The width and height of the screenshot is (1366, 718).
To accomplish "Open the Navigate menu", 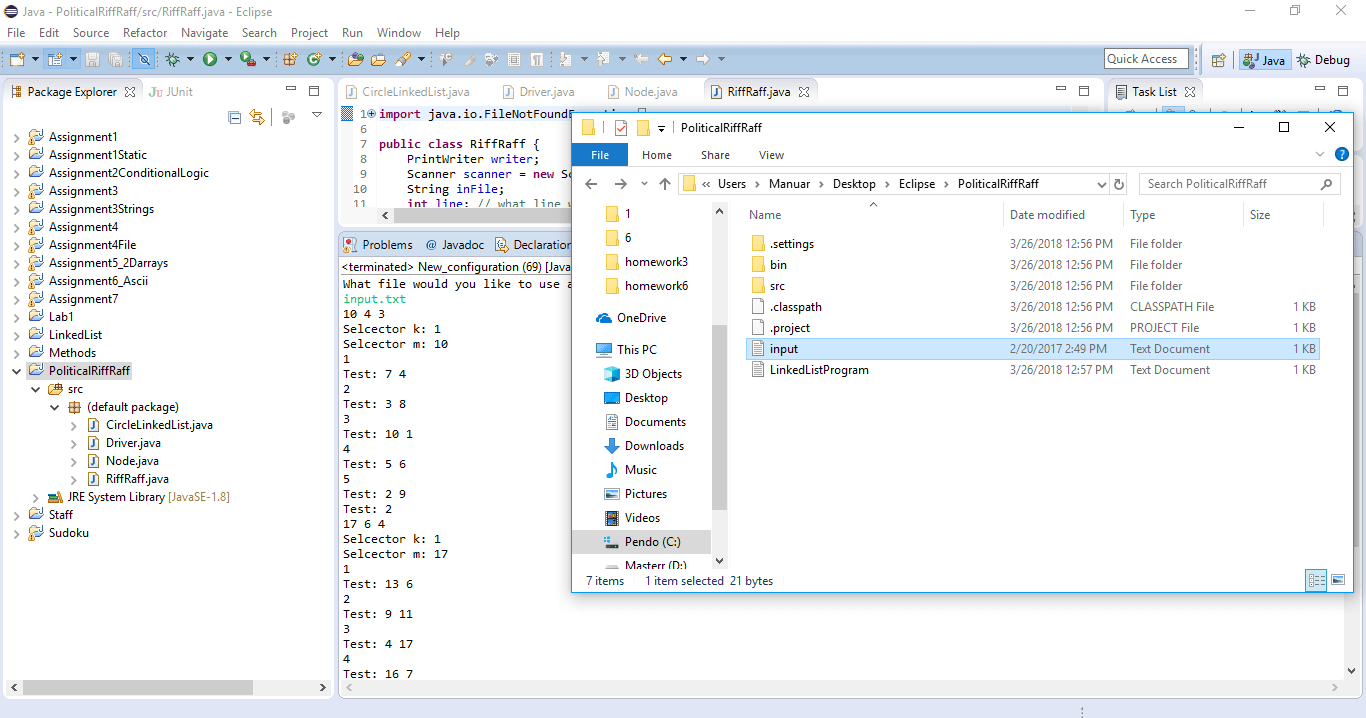I will coord(204,33).
